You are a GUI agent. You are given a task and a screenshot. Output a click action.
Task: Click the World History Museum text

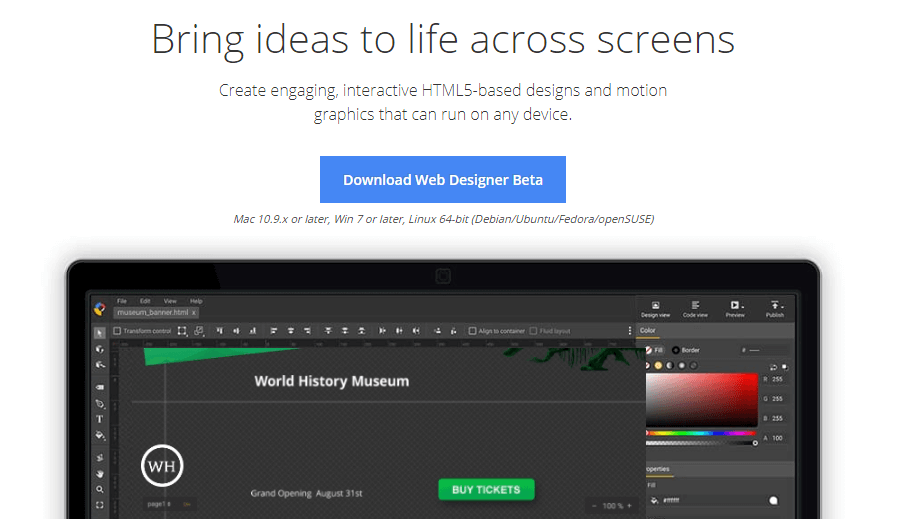click(332, 381)
